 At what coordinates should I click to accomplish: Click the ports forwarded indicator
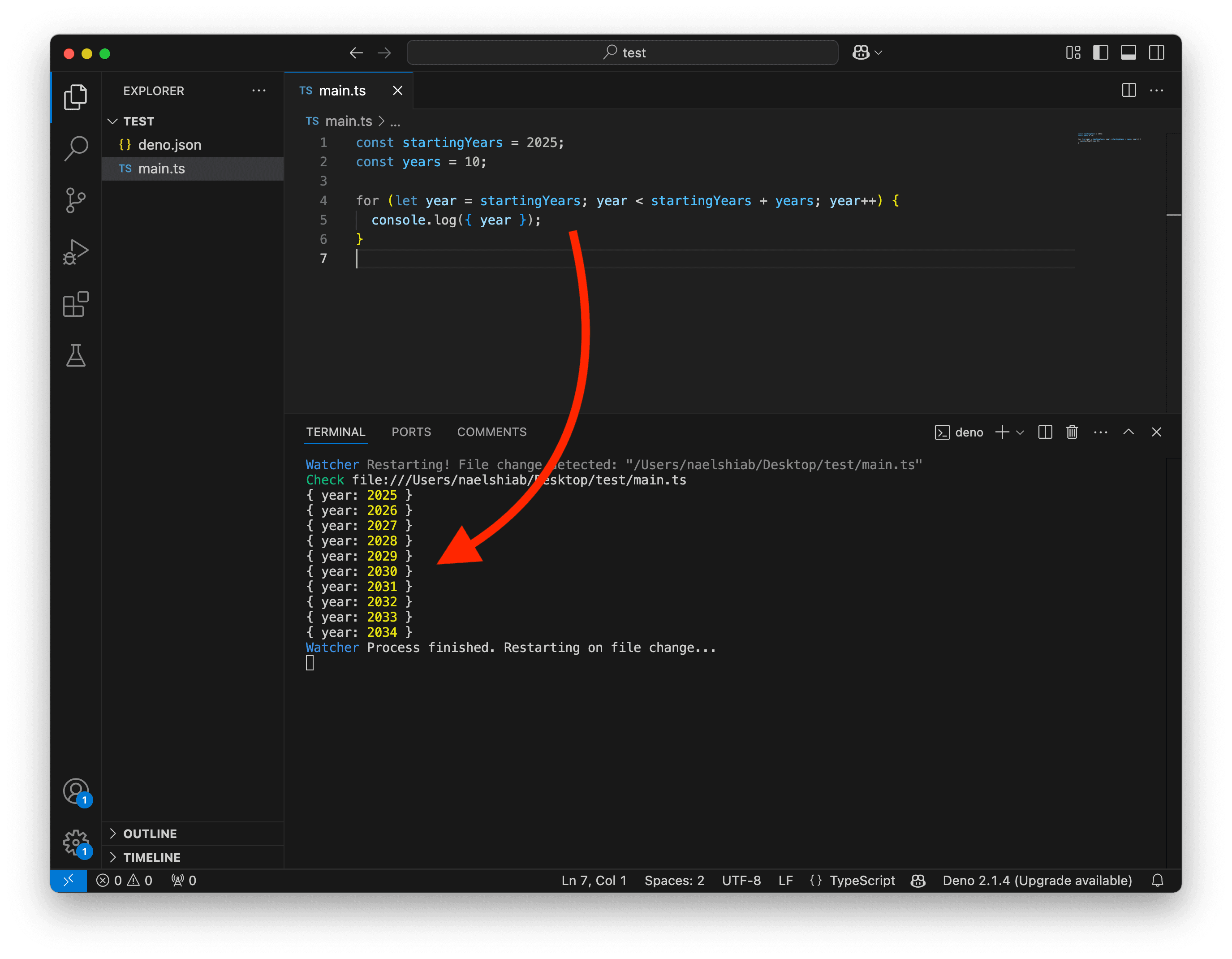click(184, 880)
